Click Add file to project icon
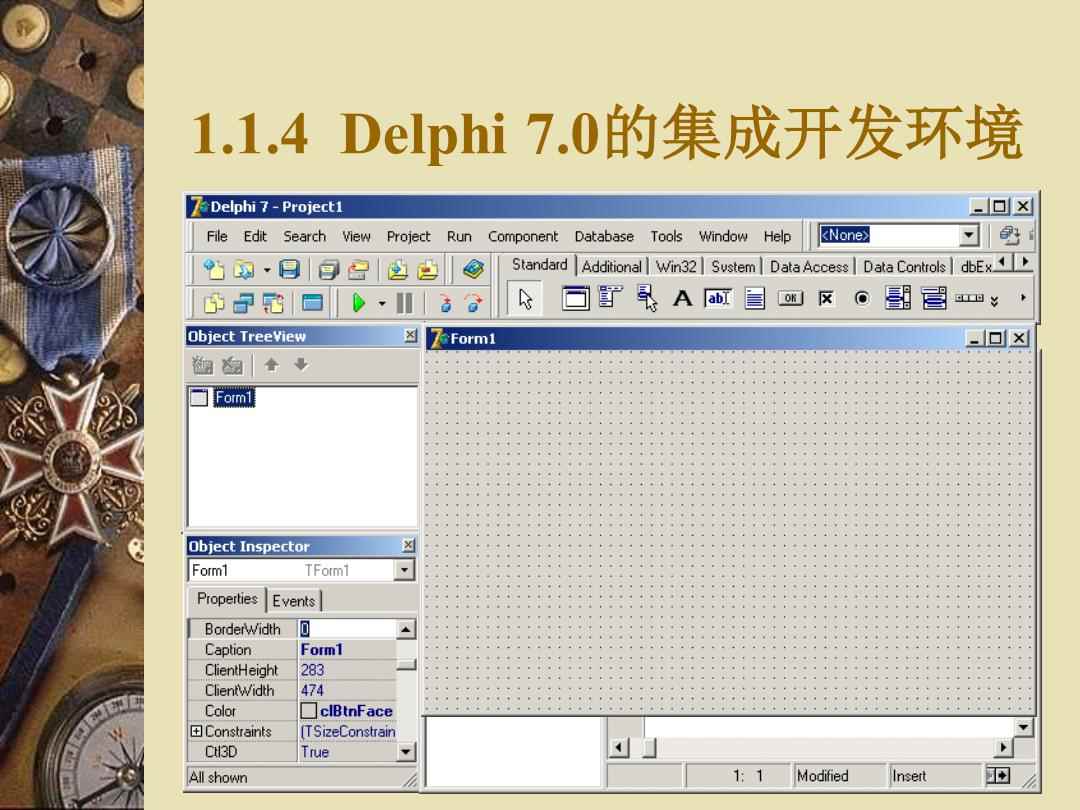The image size is (1080, 810). coord(397,269)
